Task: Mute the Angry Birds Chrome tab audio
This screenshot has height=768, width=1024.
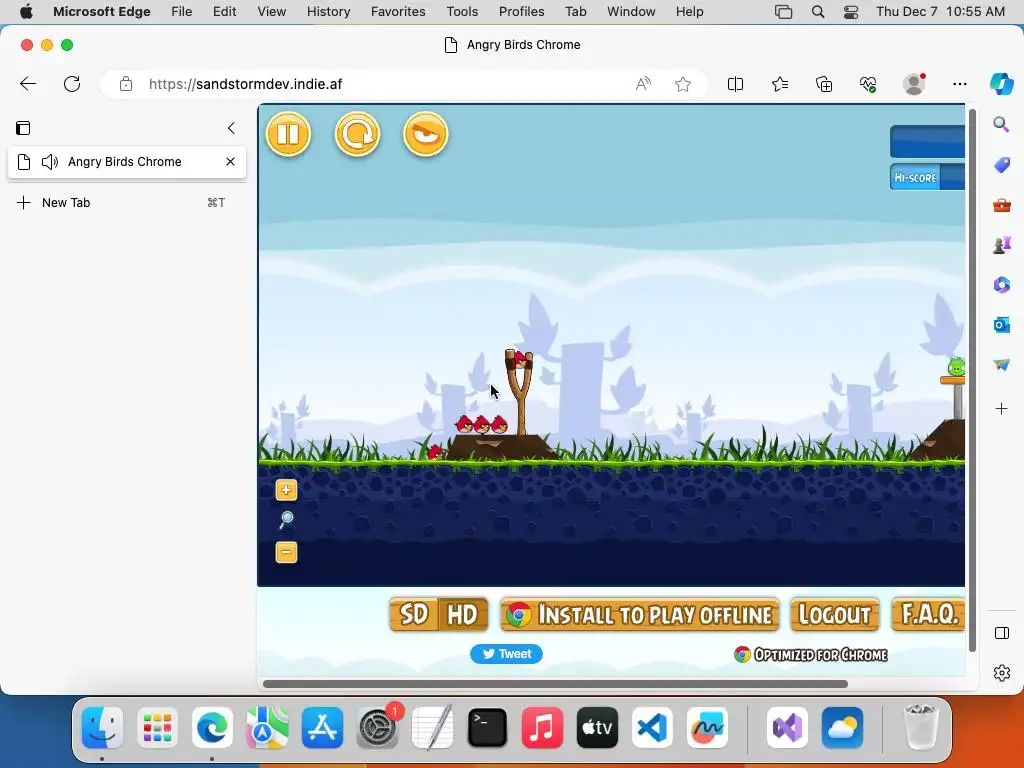Action: [50, 162]
